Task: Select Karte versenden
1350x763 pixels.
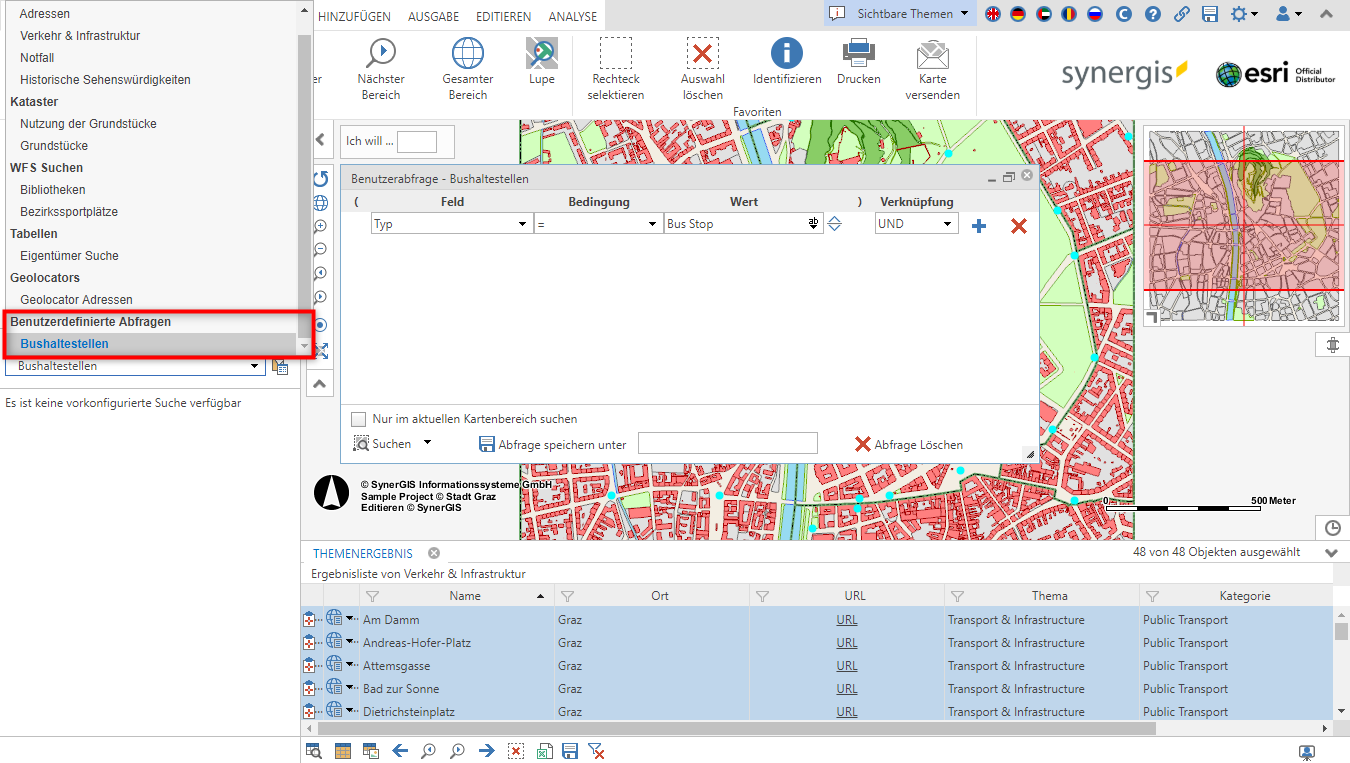Action: click(932, 62)
